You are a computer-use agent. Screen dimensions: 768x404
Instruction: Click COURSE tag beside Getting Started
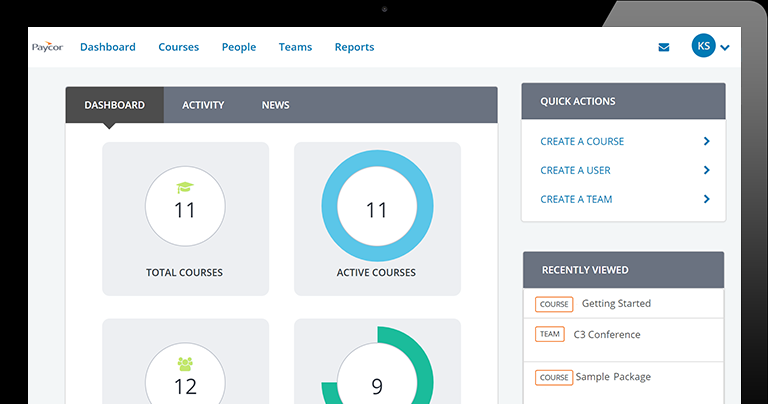pyautogui.click(x=554, y=304)
